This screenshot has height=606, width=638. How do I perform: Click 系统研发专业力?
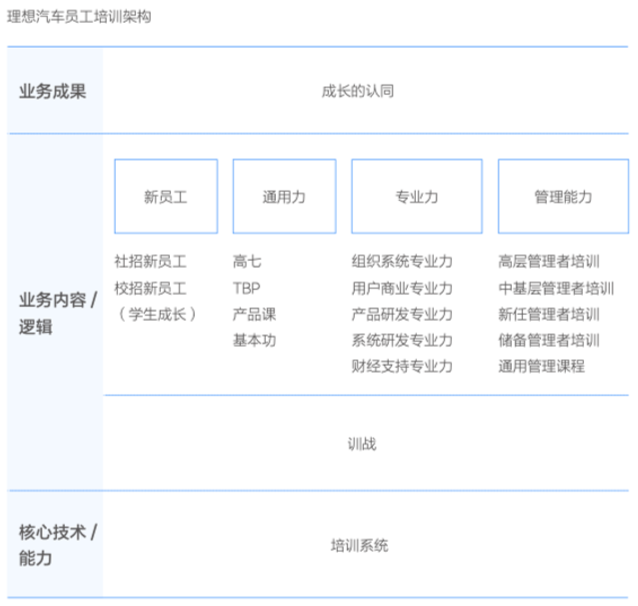pyautogui.click(x=402, y=340)
